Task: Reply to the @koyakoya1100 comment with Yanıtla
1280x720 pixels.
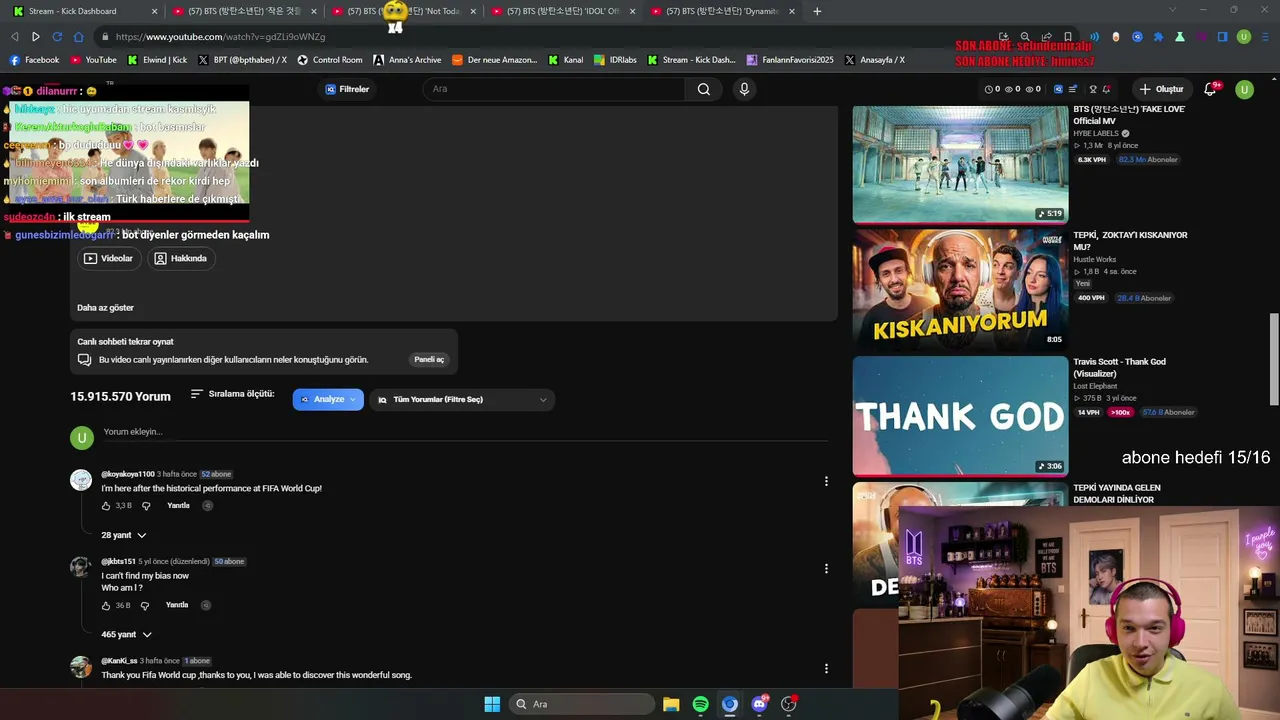Action: [x=178, y=506]
